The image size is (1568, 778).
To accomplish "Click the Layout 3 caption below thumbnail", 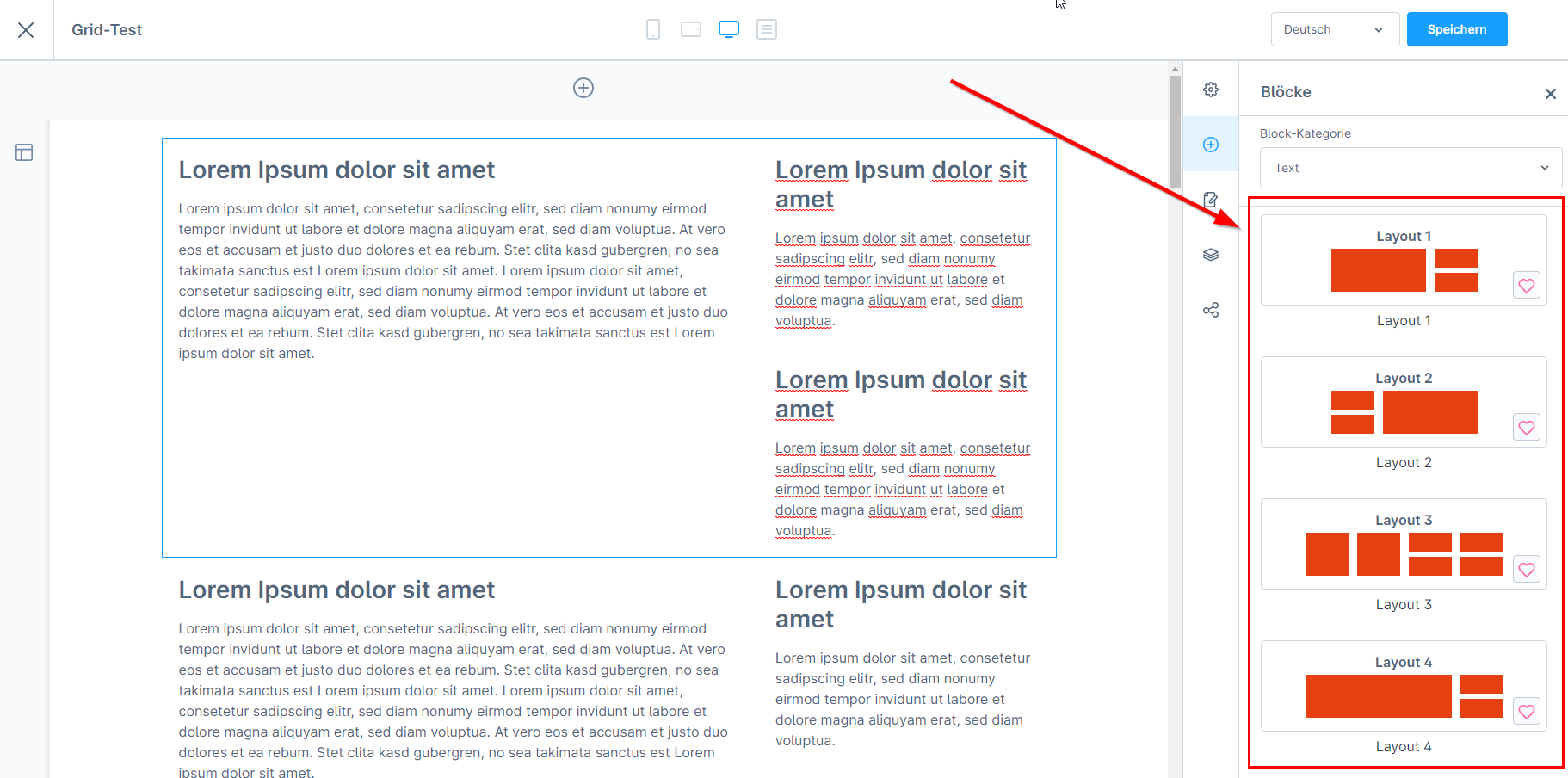I will coord(1404,604).
